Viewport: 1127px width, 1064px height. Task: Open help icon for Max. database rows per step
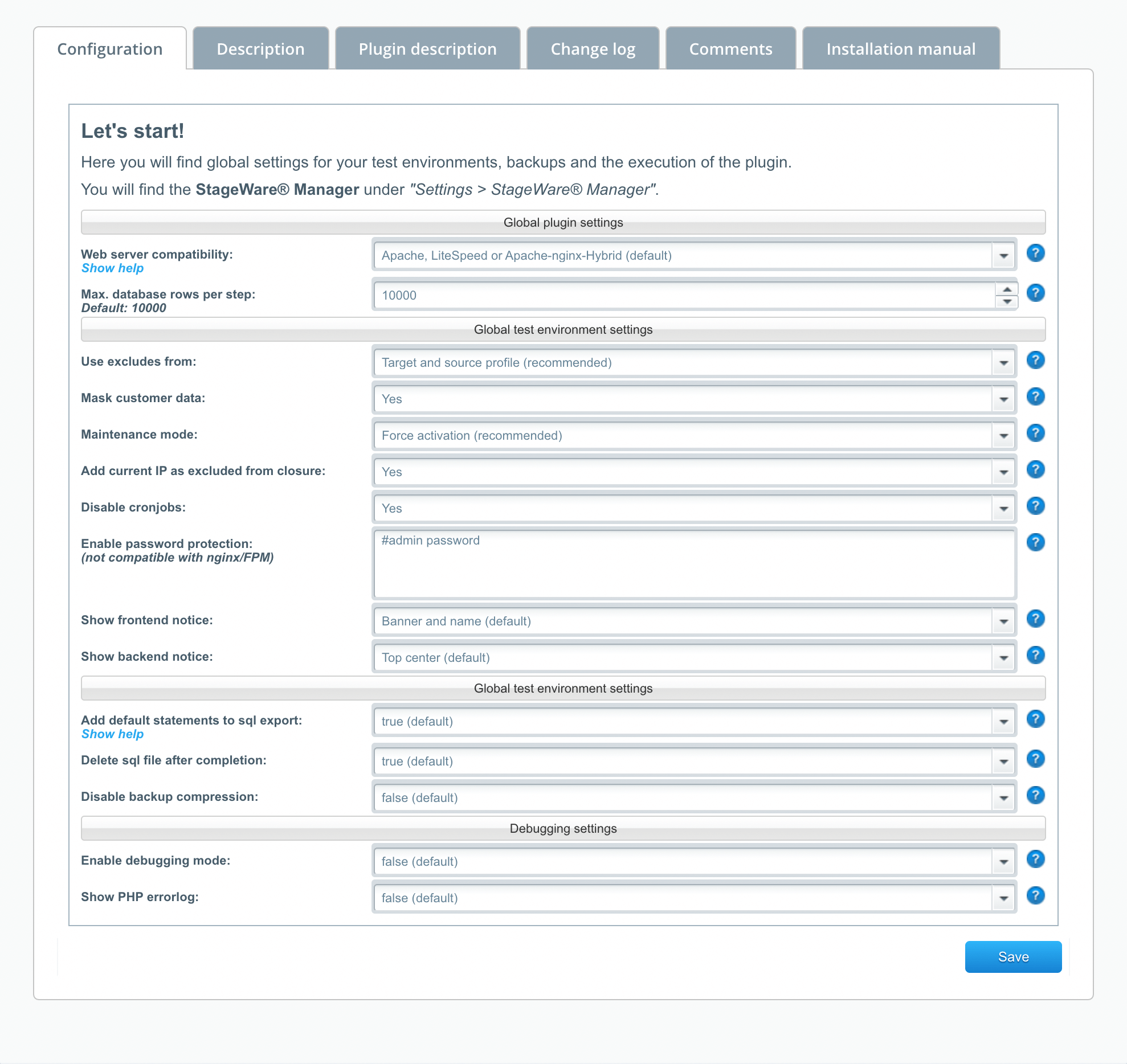pos(1035,293)
